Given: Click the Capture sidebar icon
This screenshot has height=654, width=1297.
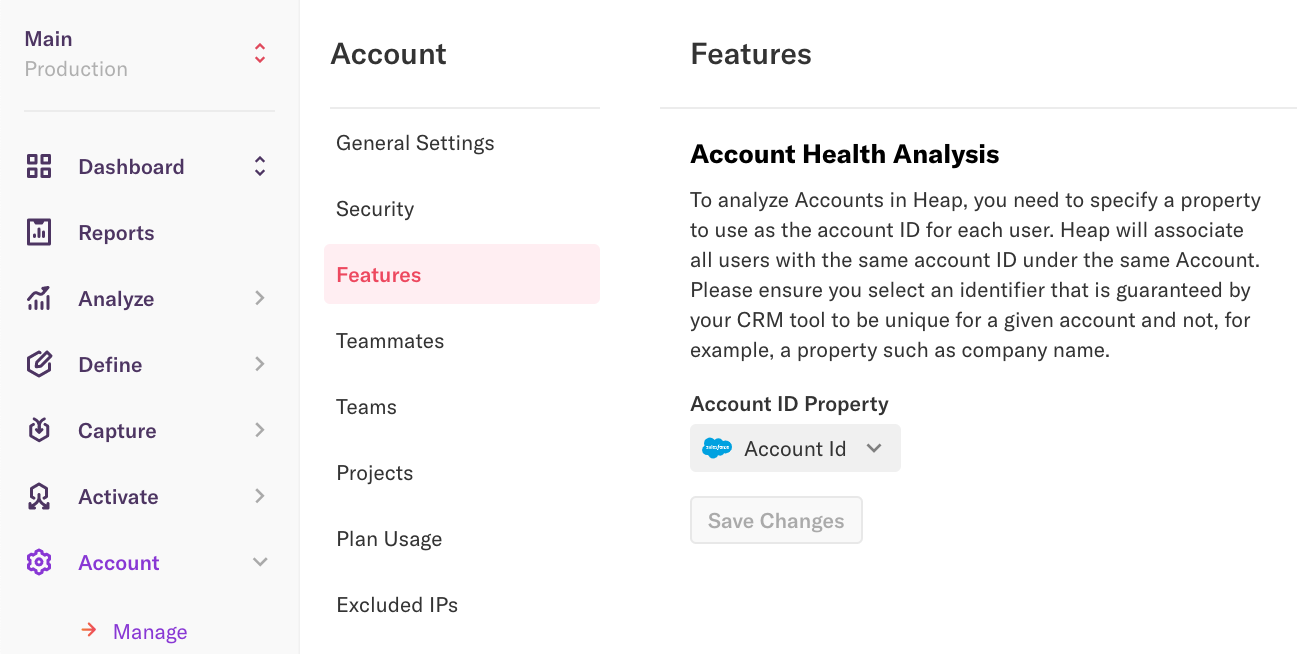Looking at the screenshot, I should point(39,431).
